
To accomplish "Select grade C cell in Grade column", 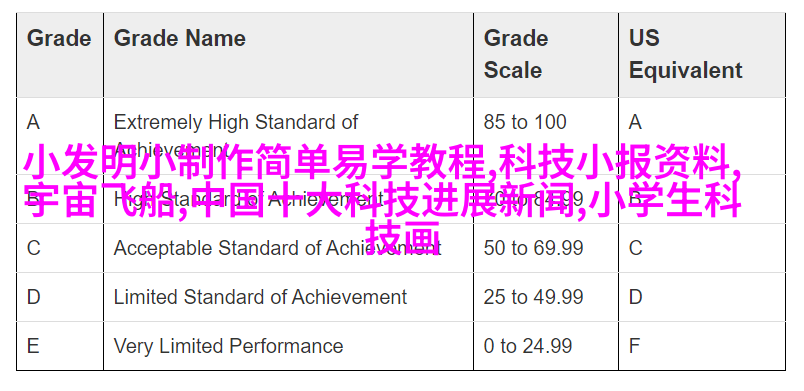I will coord(60,248).
